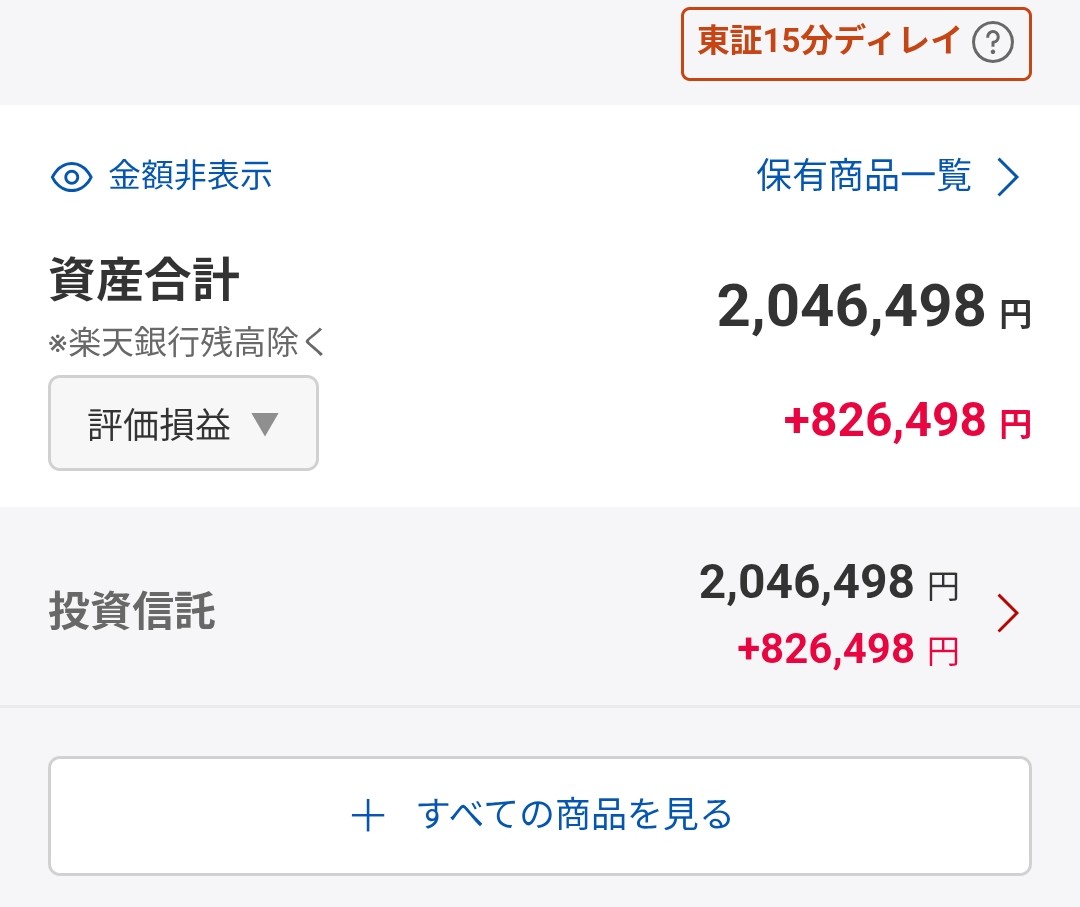Toggle the eye icon to hide amounts

click(x=71, y=177)
